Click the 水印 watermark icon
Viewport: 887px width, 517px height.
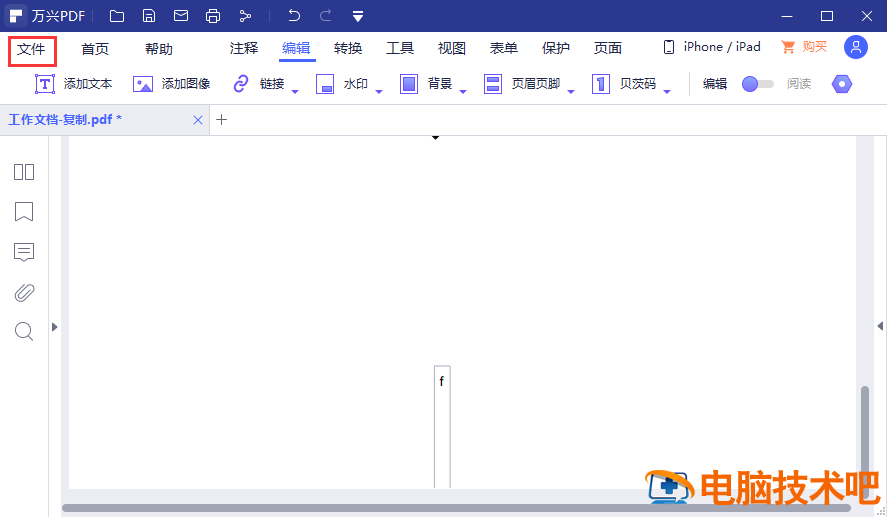[325, 84]
